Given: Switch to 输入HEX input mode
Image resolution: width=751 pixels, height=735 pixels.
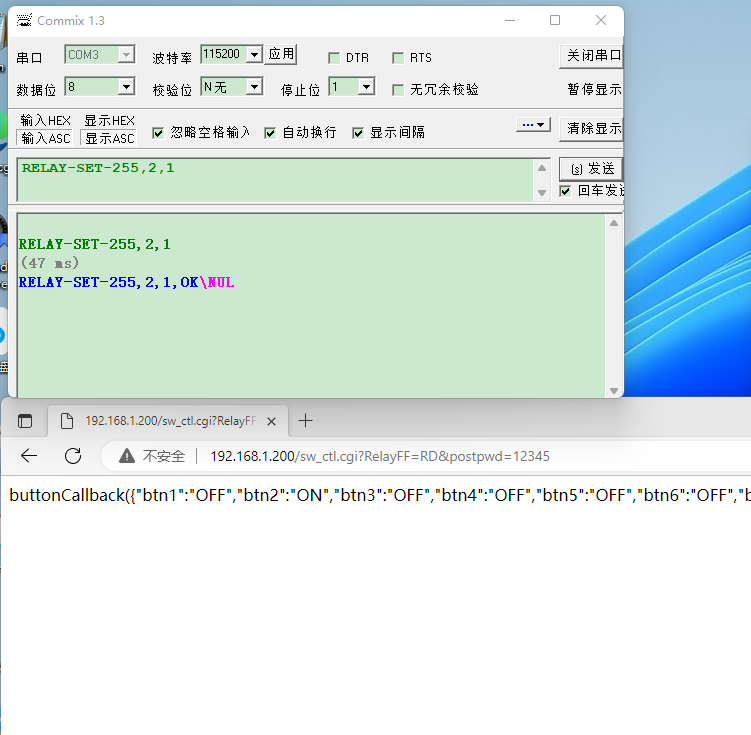Looking at the screenshot, I should [x=46, y=121].
